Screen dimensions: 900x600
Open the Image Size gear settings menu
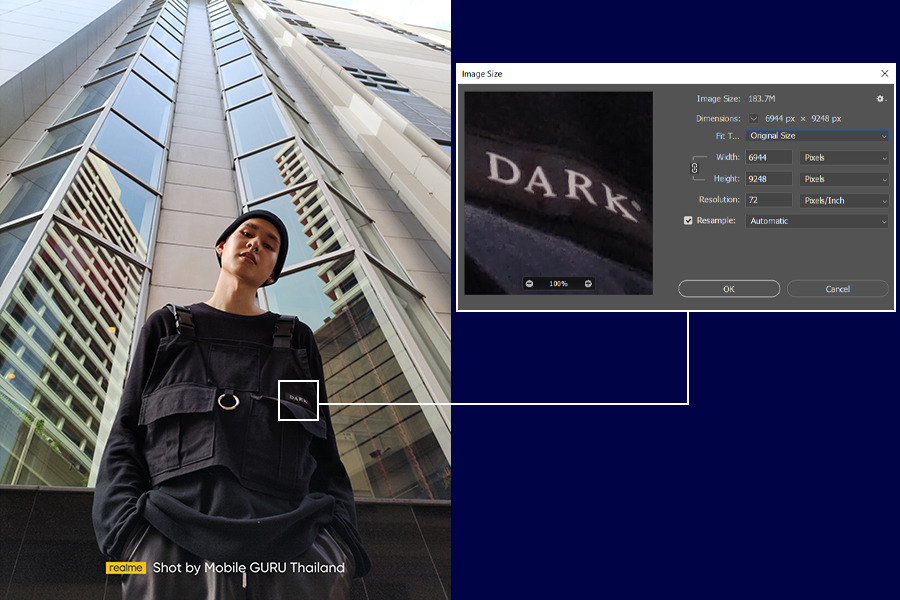pyautogui.click(x=880, y=99)
